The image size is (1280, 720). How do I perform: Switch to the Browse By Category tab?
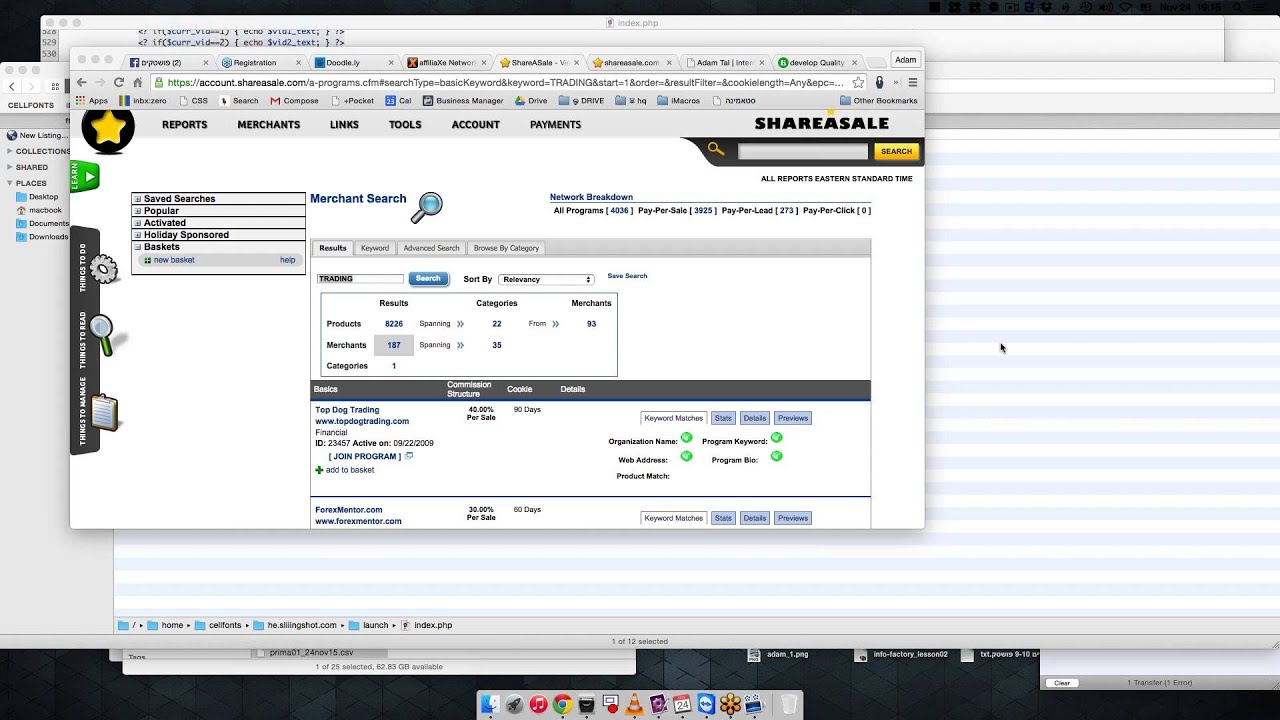506,248
